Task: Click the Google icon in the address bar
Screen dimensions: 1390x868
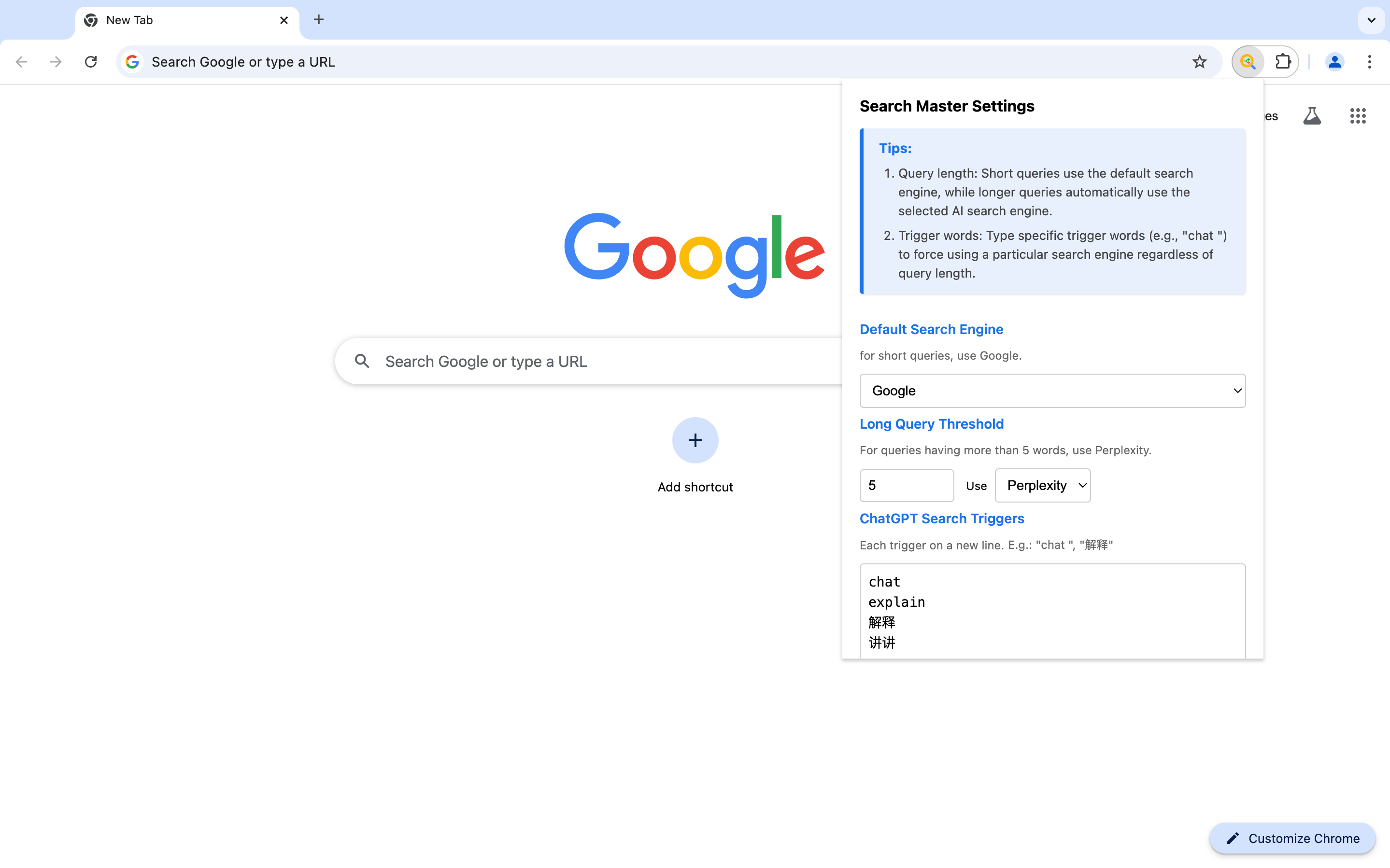Action: [x=133, y=62]
